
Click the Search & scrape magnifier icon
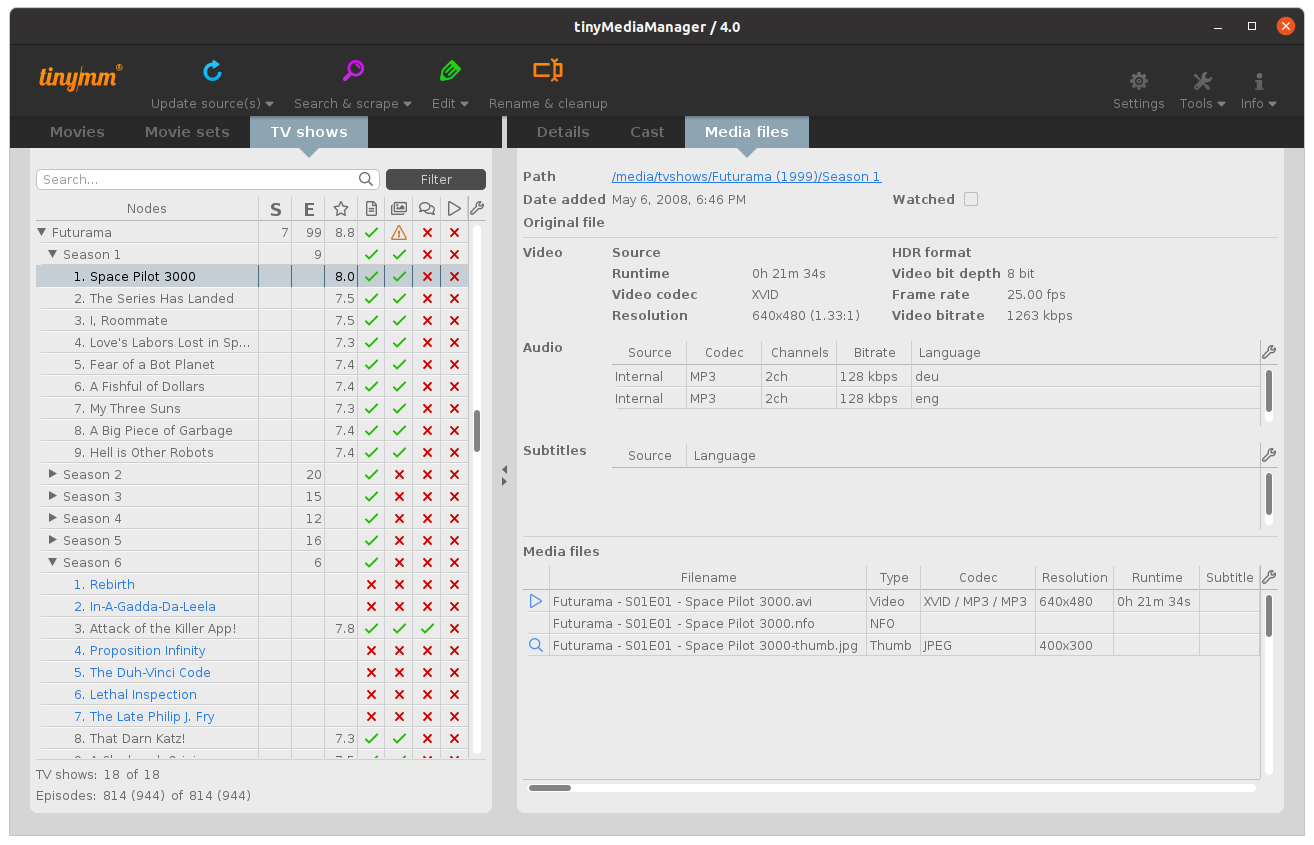(x=353, y=71)
